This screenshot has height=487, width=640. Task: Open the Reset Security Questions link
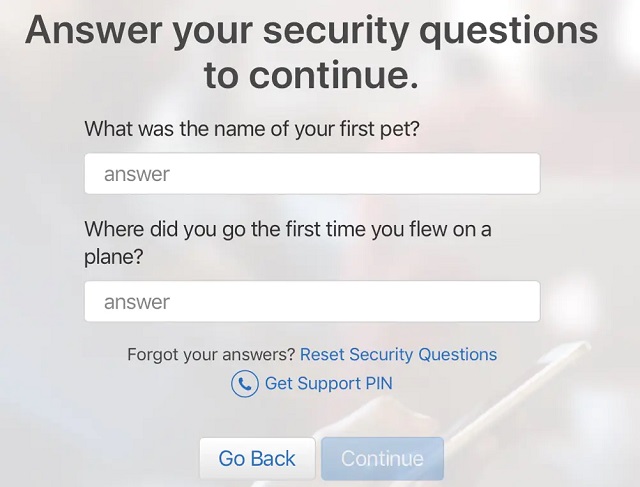click(x=398, y=354)
